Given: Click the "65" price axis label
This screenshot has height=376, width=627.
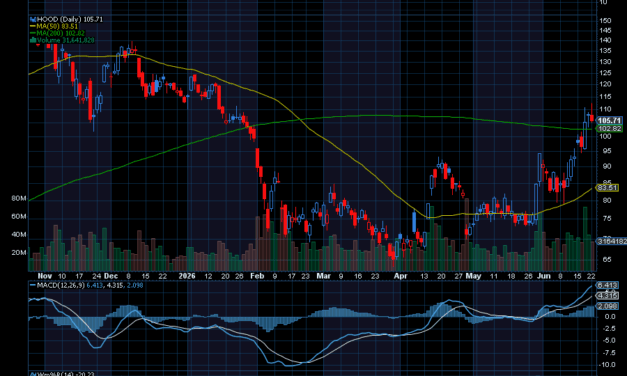Looking at the screenshot, I should (x=607, y=260).
